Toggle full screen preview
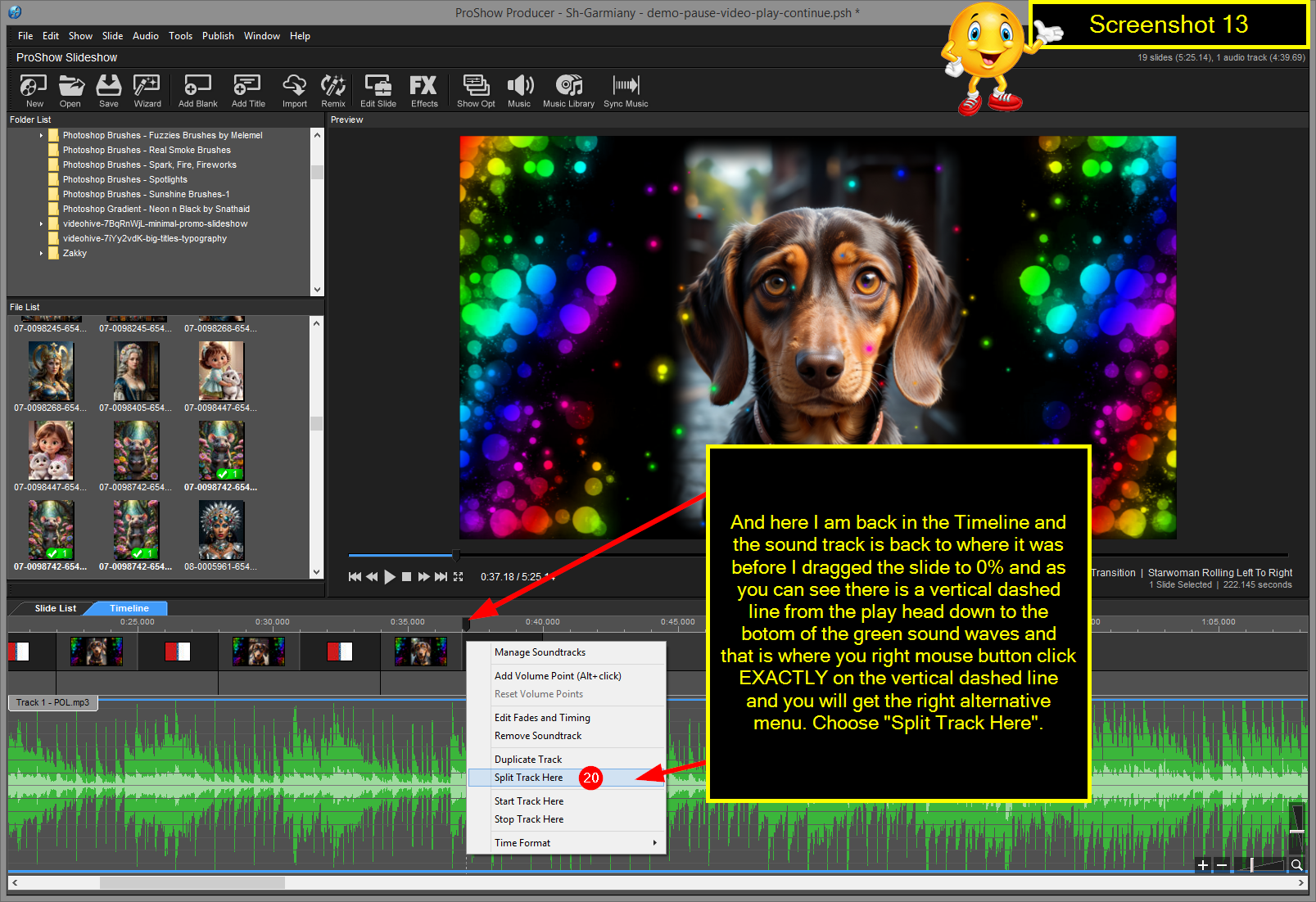 pyautogui.click(x=459, y=577)
